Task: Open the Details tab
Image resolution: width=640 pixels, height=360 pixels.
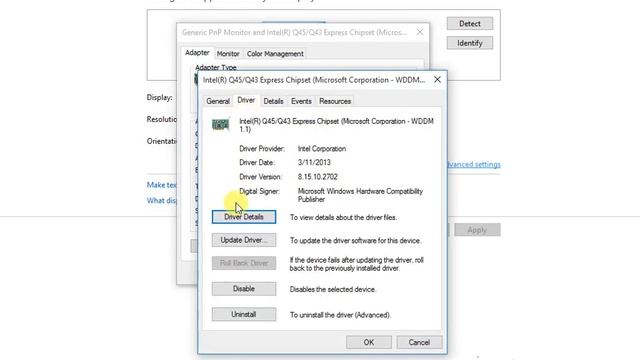Action: [273, 101]
